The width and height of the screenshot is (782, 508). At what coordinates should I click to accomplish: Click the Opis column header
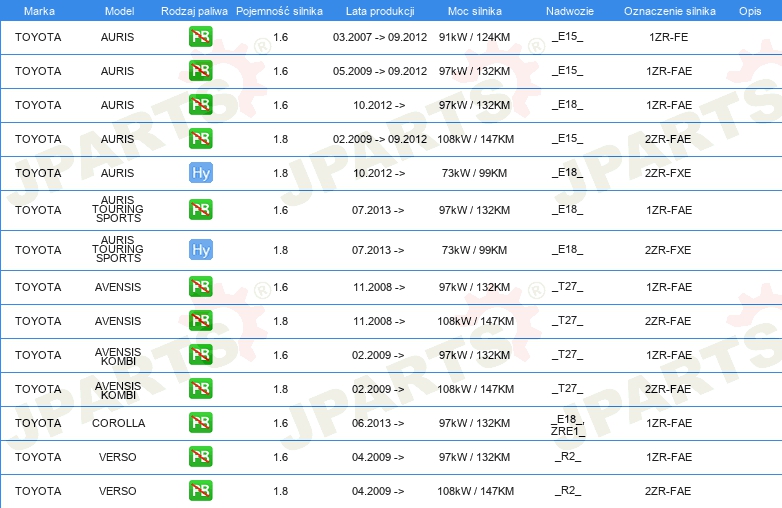tap(750, 11)
